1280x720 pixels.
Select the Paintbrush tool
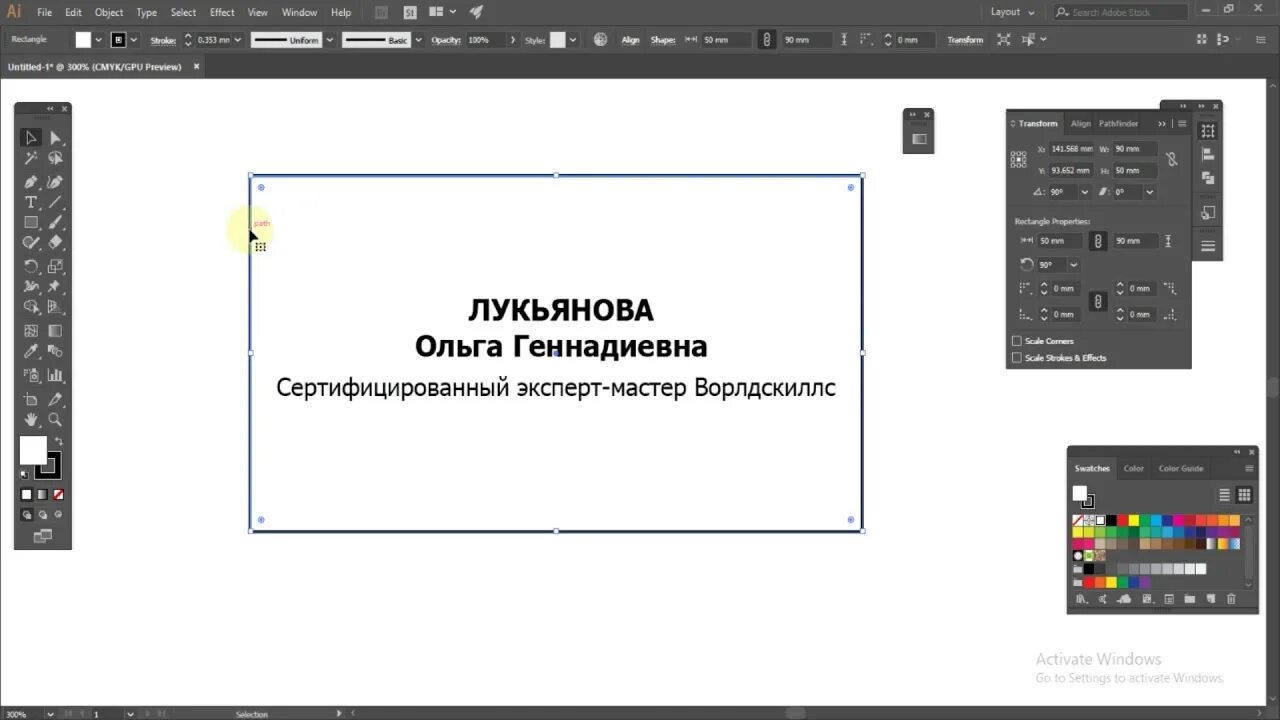click(55, 223)
